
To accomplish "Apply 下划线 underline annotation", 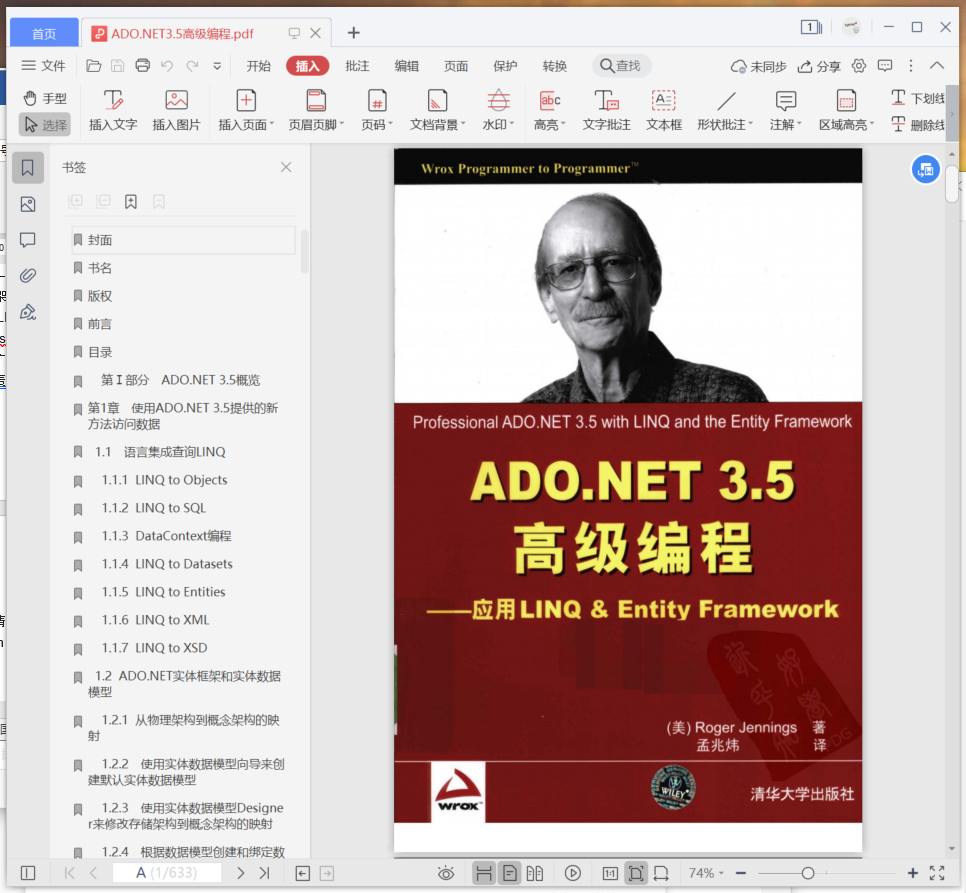I will coord(917,98).
